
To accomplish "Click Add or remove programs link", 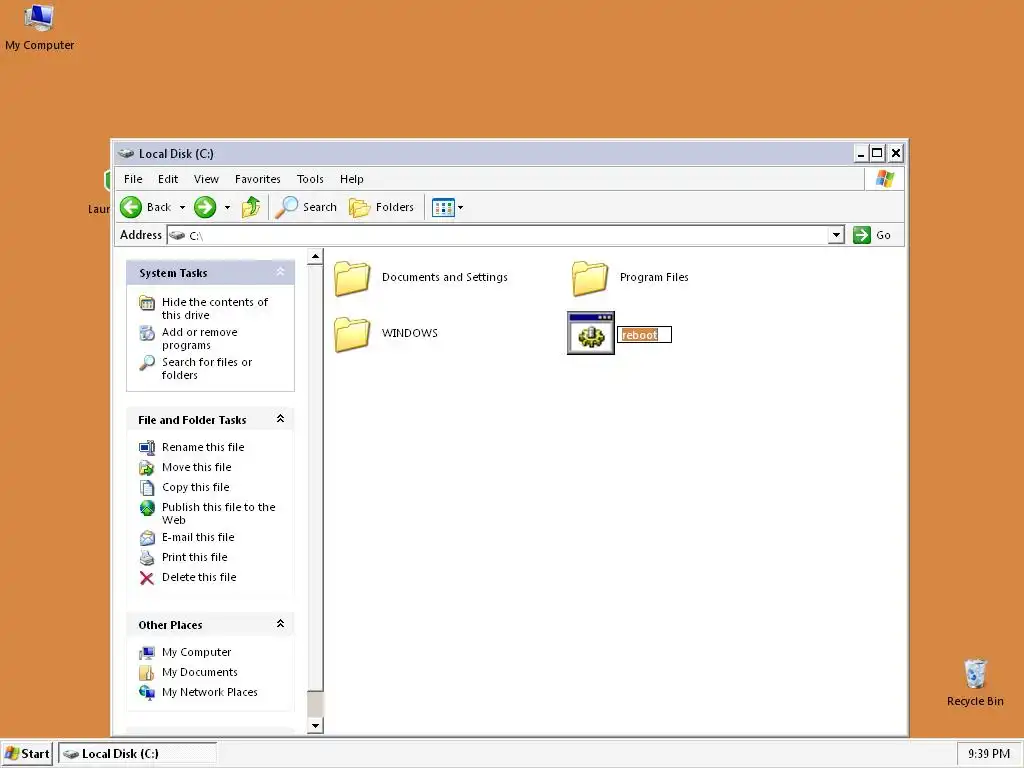I will [200, 338].
